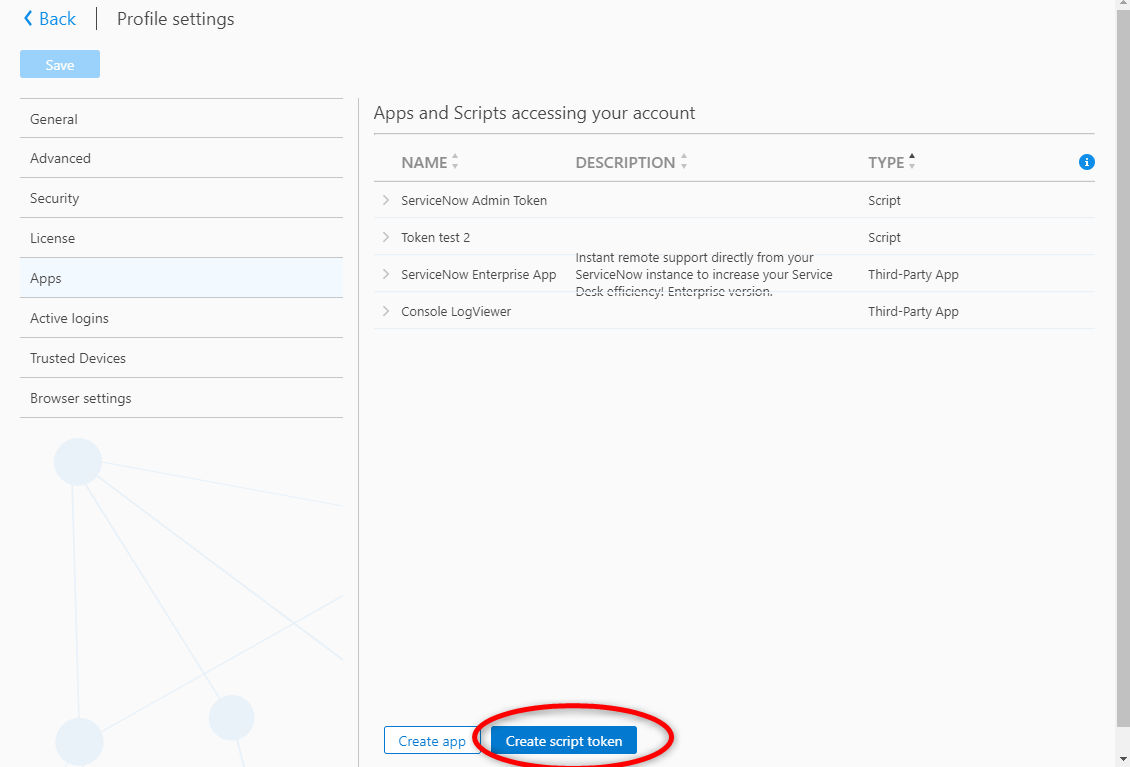Open Trusted Devices section

(182, 358)
